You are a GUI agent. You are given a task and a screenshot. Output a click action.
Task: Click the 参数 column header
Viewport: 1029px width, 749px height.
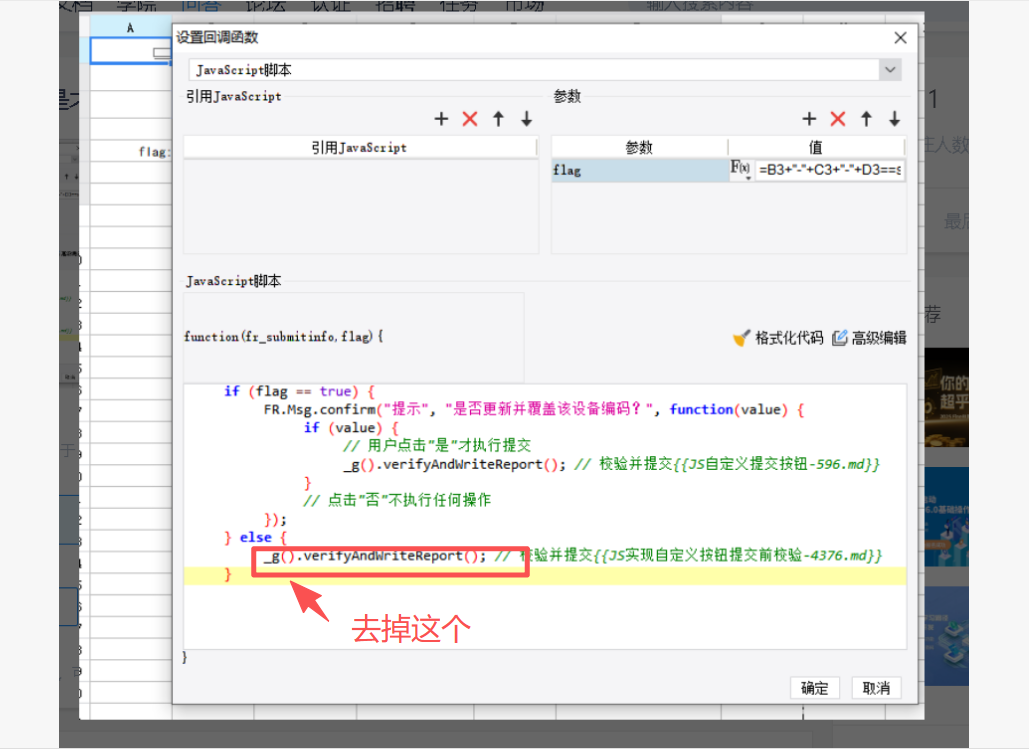[x=639, y=148]
